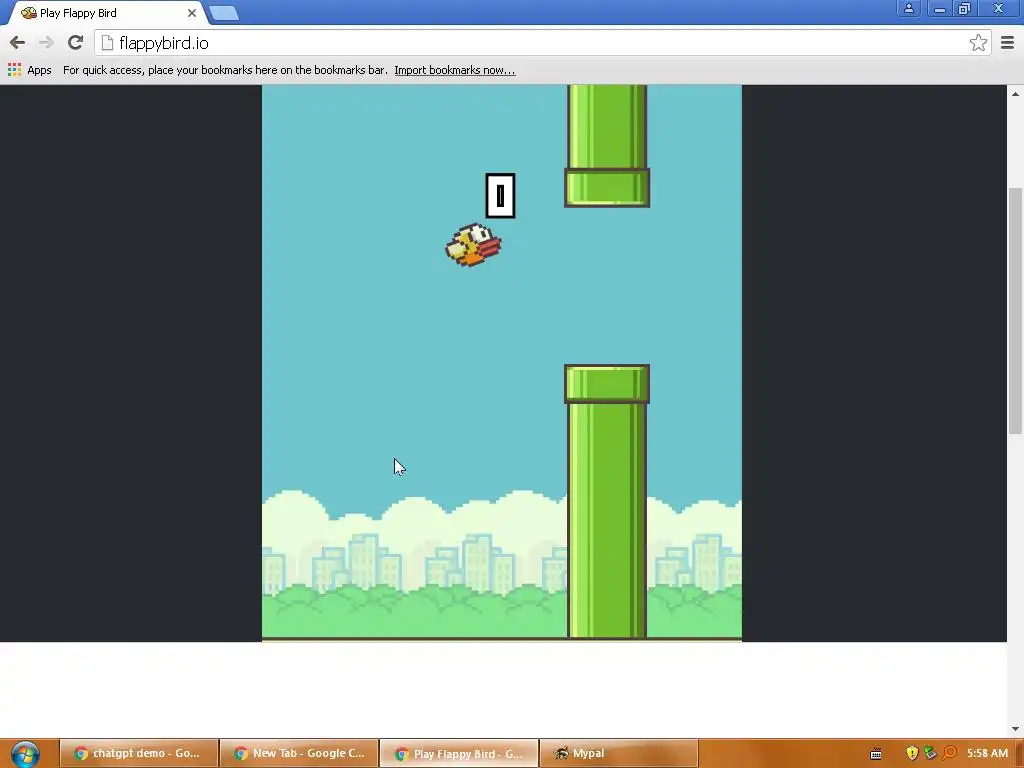
Task: Click the browser Back arrow
Action: (18, 43)
